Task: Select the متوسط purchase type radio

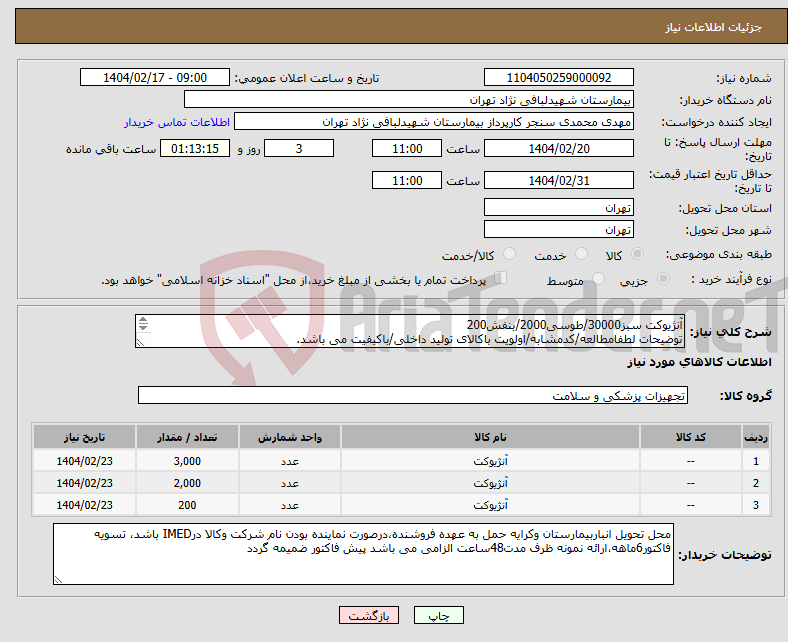Action: [x=599, y=279]
